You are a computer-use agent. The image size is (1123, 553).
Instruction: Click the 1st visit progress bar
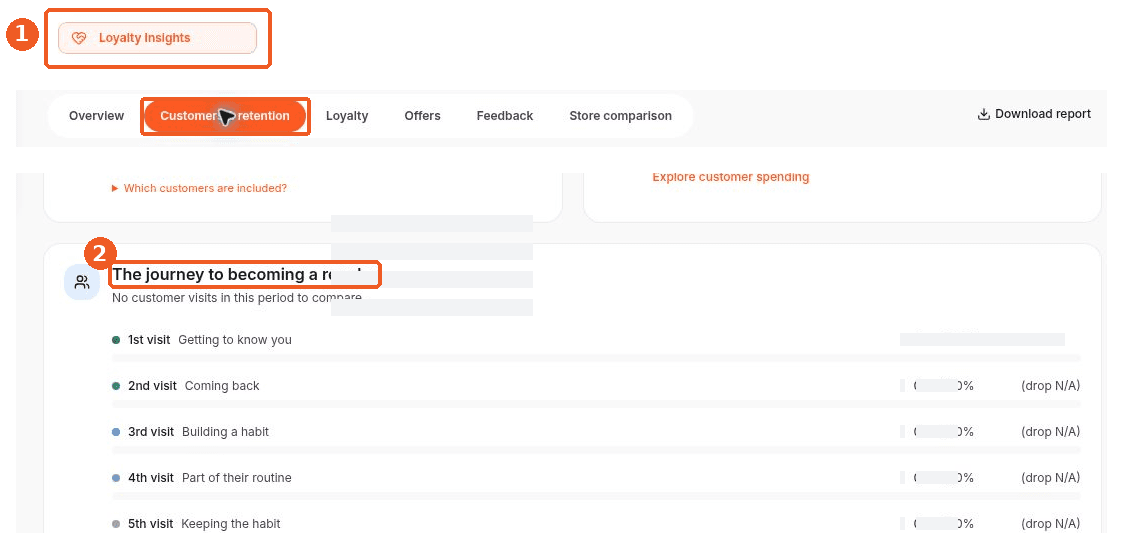pos(596,357)
